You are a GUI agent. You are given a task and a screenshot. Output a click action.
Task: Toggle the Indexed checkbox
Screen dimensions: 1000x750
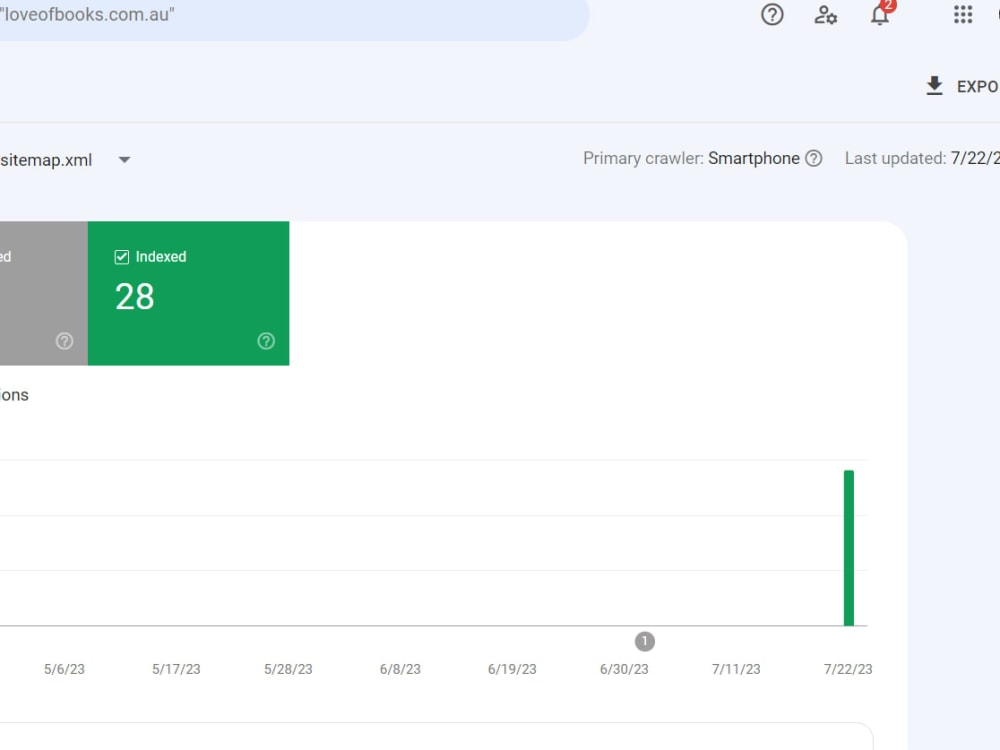pos(121,257)
